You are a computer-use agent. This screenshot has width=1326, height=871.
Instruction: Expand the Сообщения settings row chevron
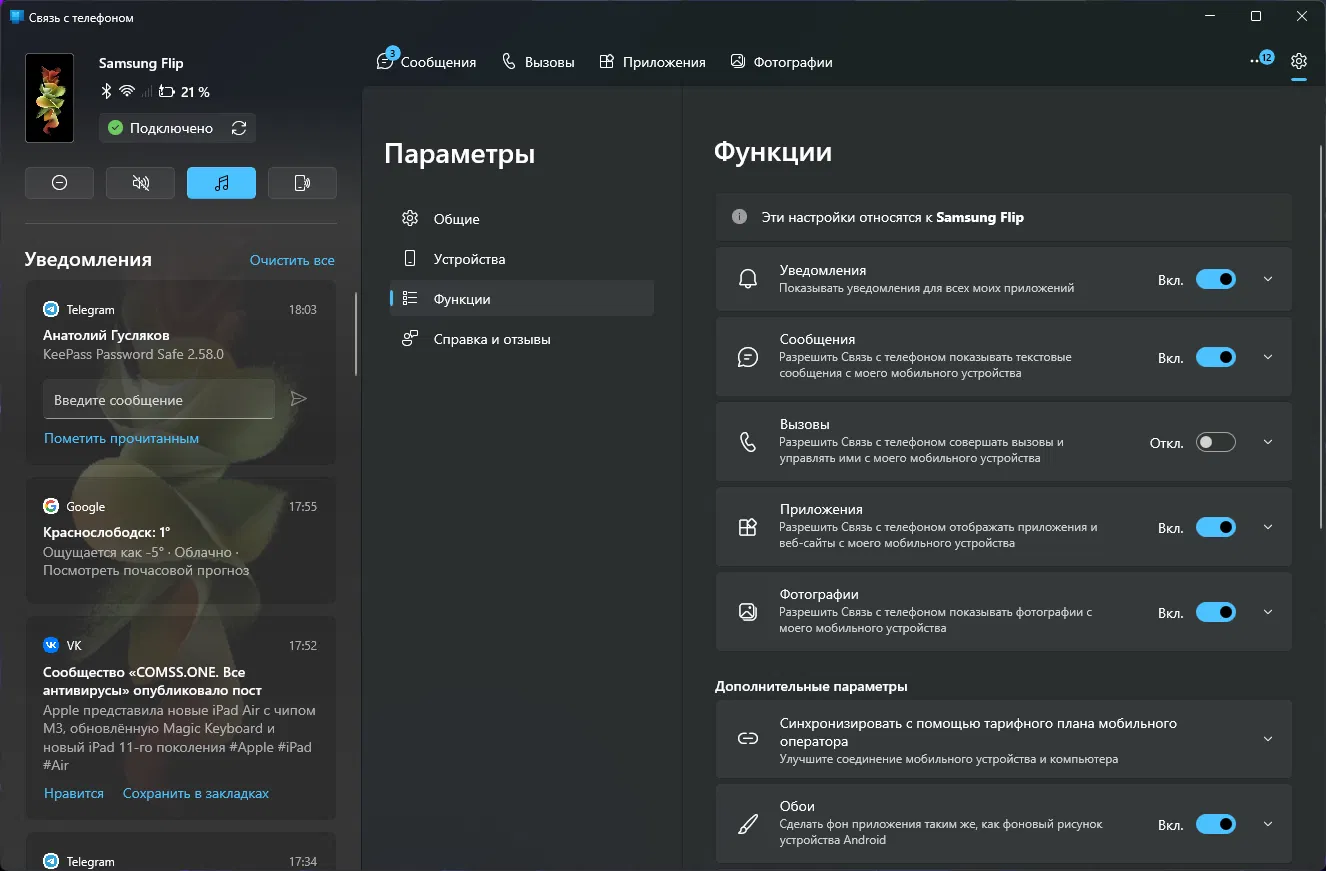[1268, 357]
